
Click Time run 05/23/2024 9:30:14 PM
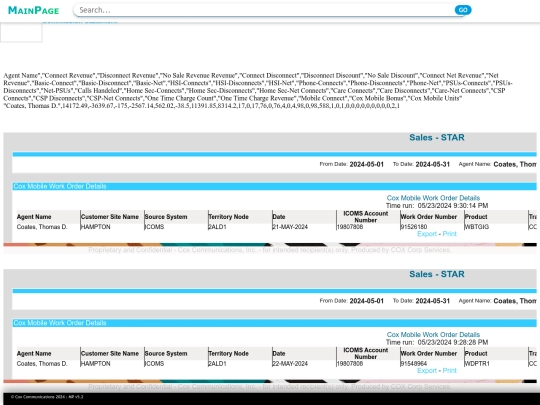437,206
